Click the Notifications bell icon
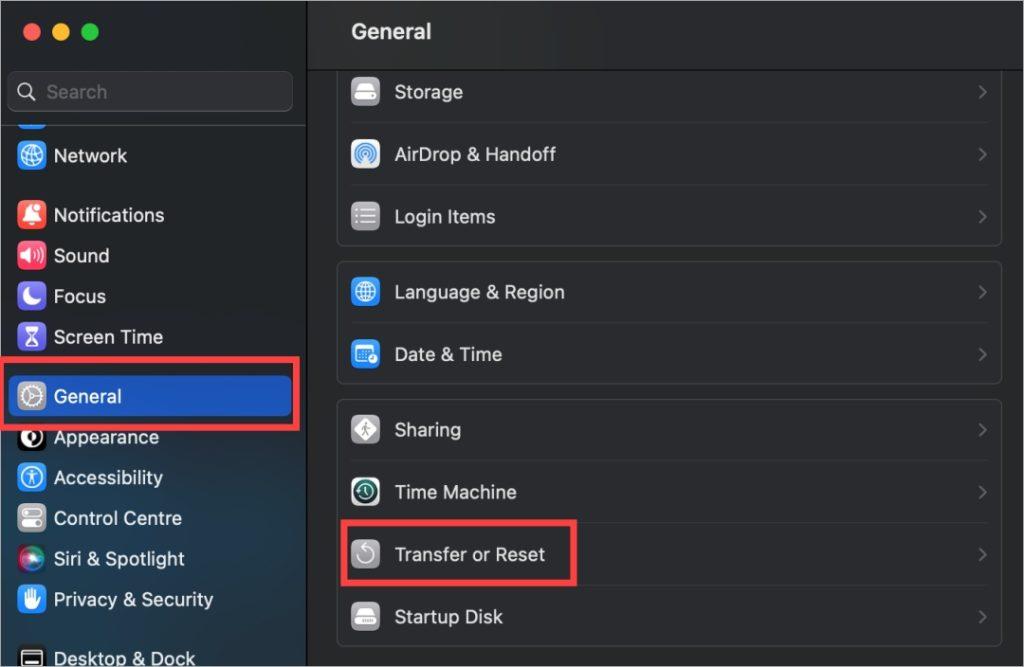This screenshot has width=1024, height=667. point(31,215)
